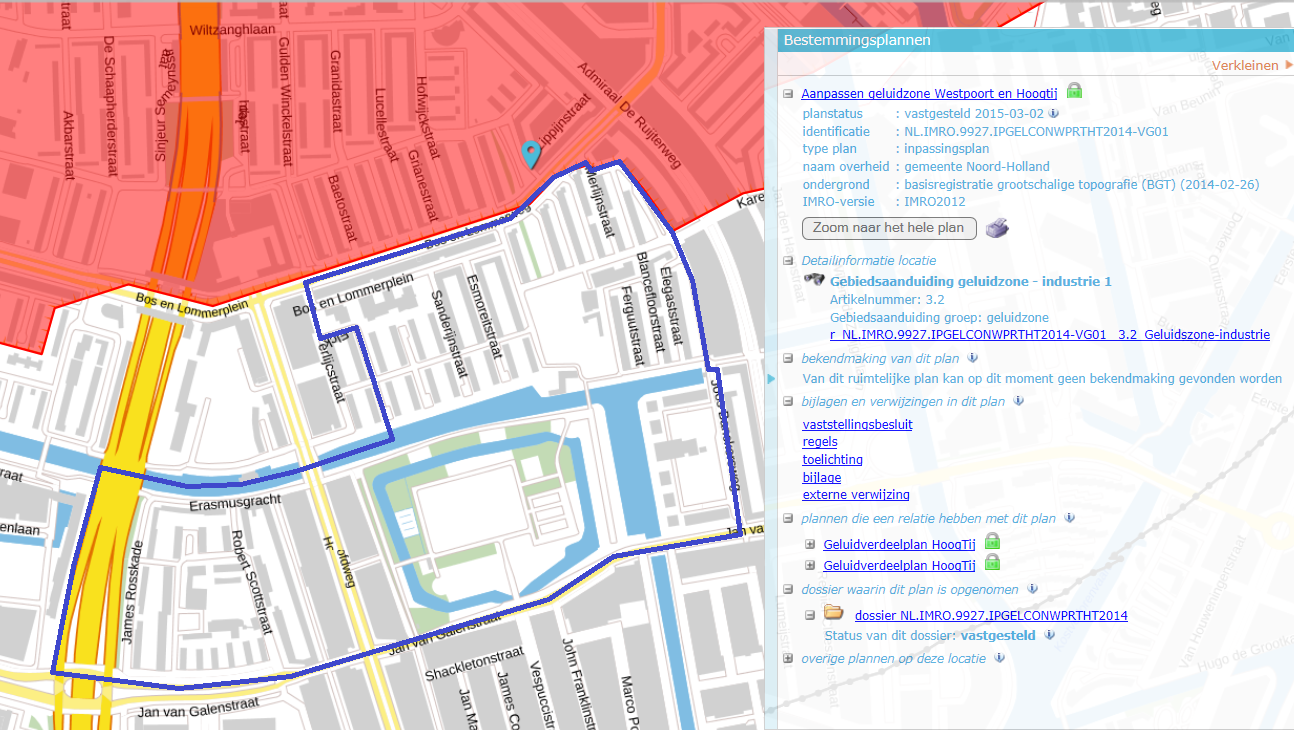Collapse bijlagen en verwijzingen section

[x=789, y=402]
